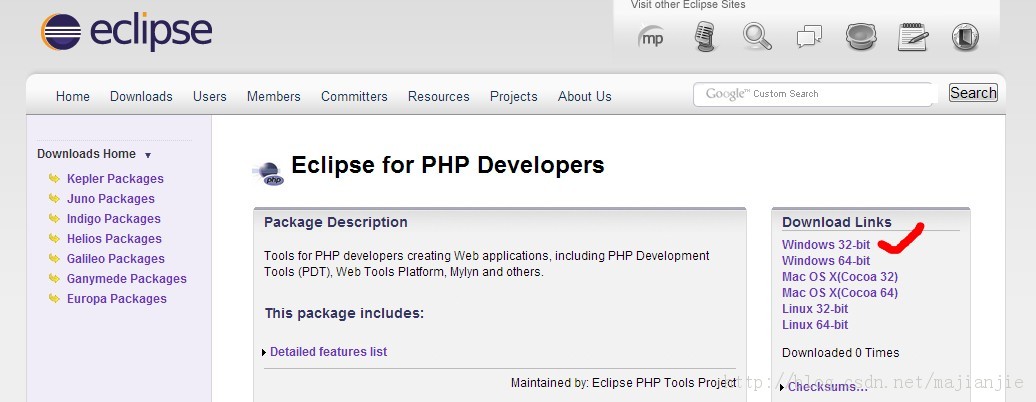Open the notepad wiki icon
This screenshot has width=1036, height=402.
point(912,36)
